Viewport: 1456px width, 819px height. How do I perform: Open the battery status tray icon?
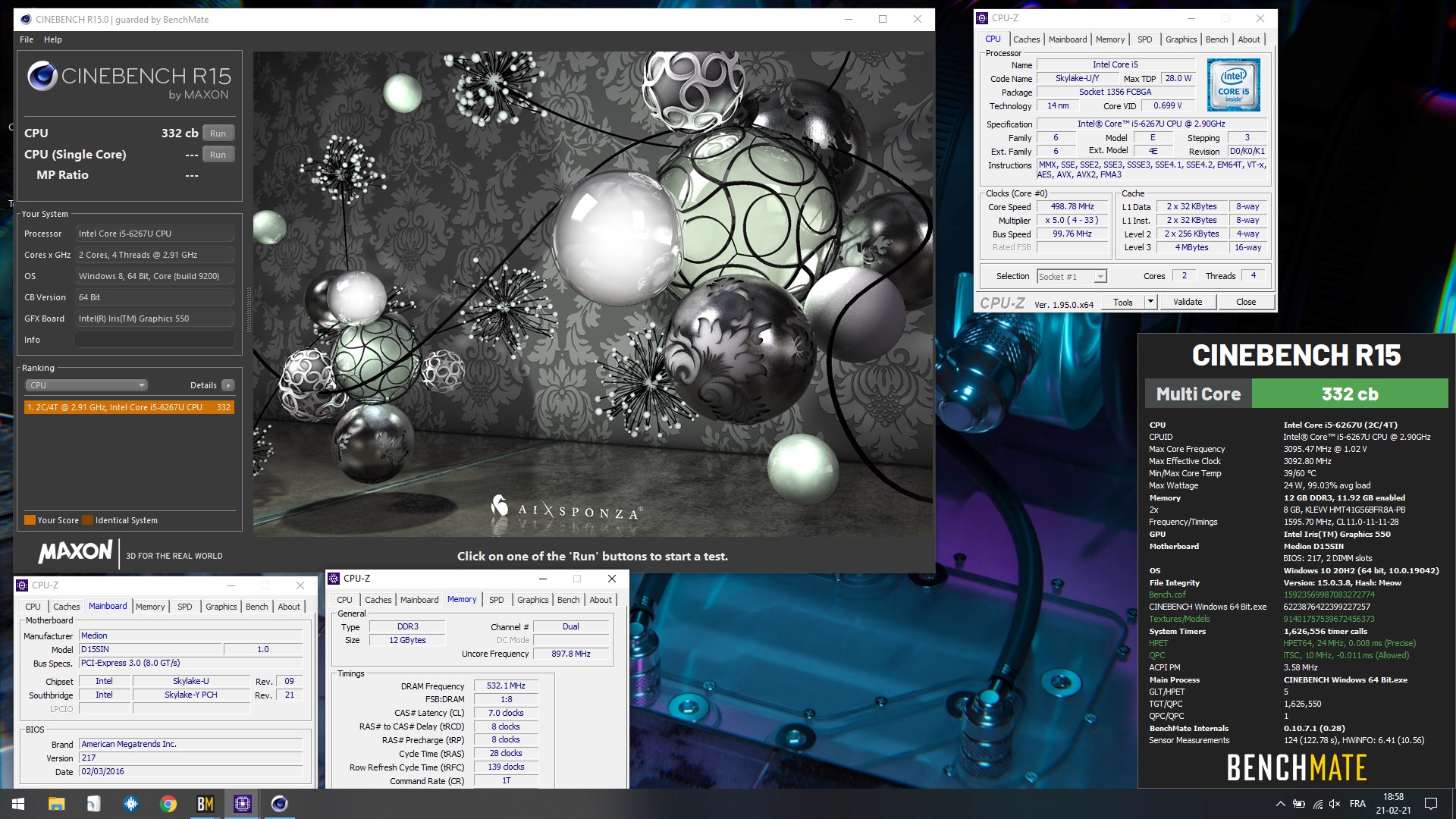1299,804
